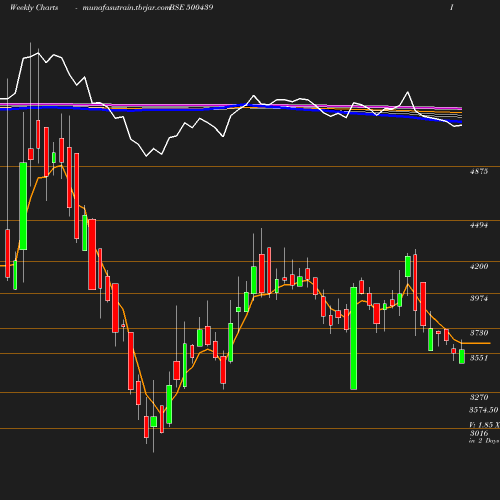This screenshot has height=500, width=500.
Task: Click the 'Weekly Charts' title text
Action: click(x=34, y=7)
